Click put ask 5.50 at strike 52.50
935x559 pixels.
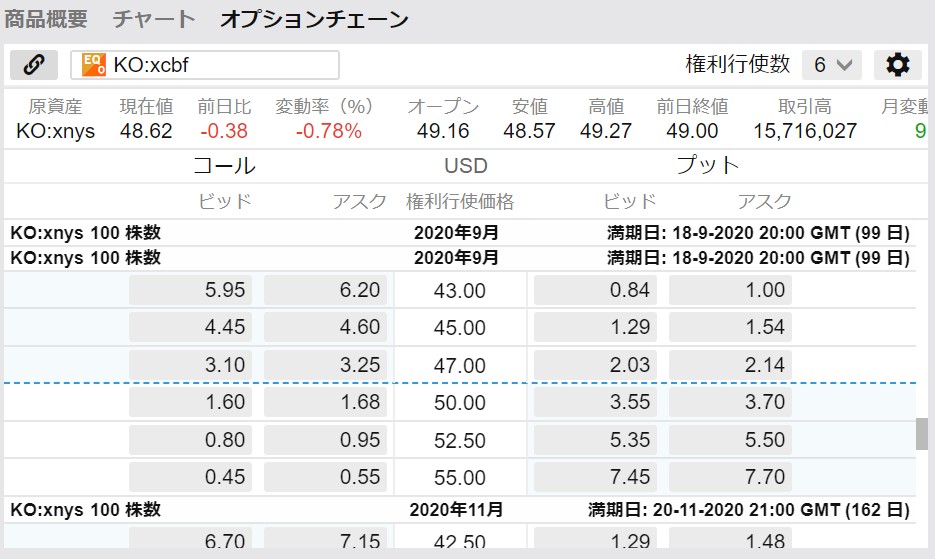[x=730, y=440]
